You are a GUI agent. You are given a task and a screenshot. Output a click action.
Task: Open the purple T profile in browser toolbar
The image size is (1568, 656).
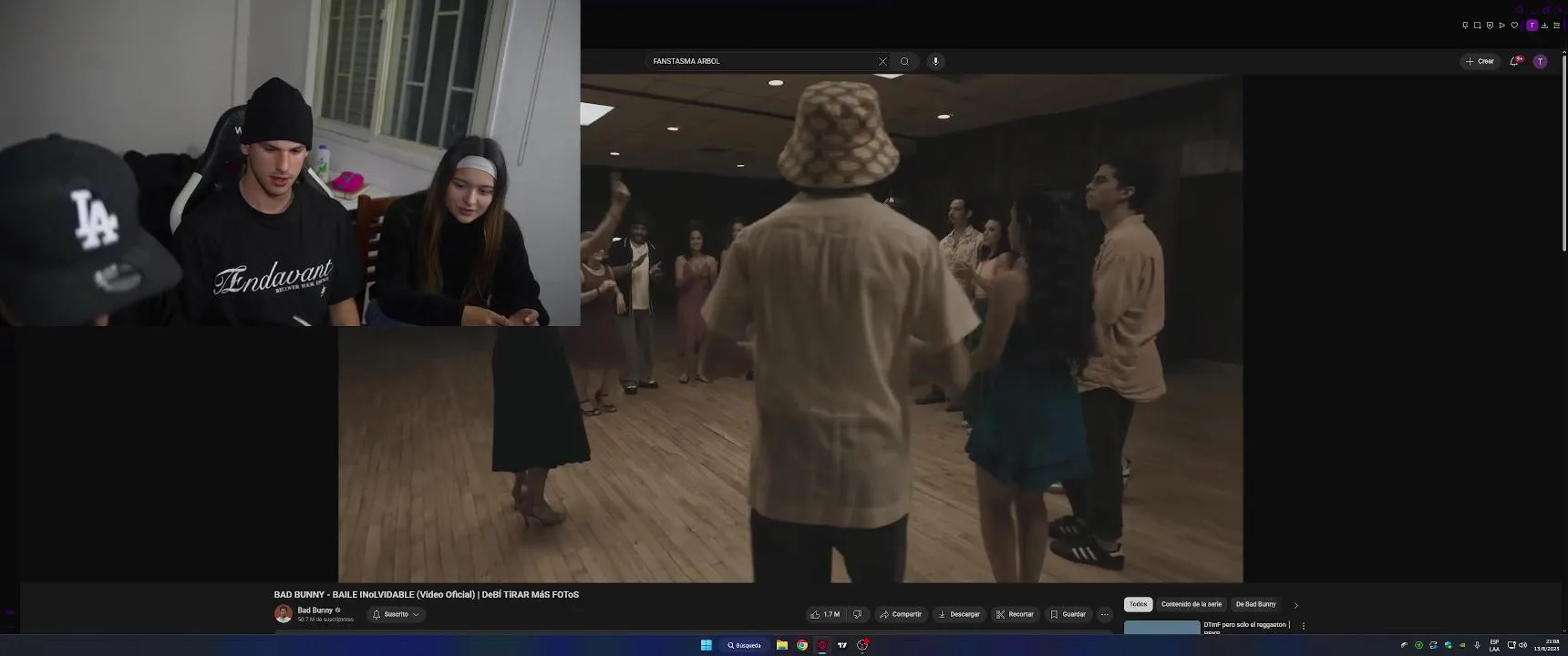[x=1532, y=26]
